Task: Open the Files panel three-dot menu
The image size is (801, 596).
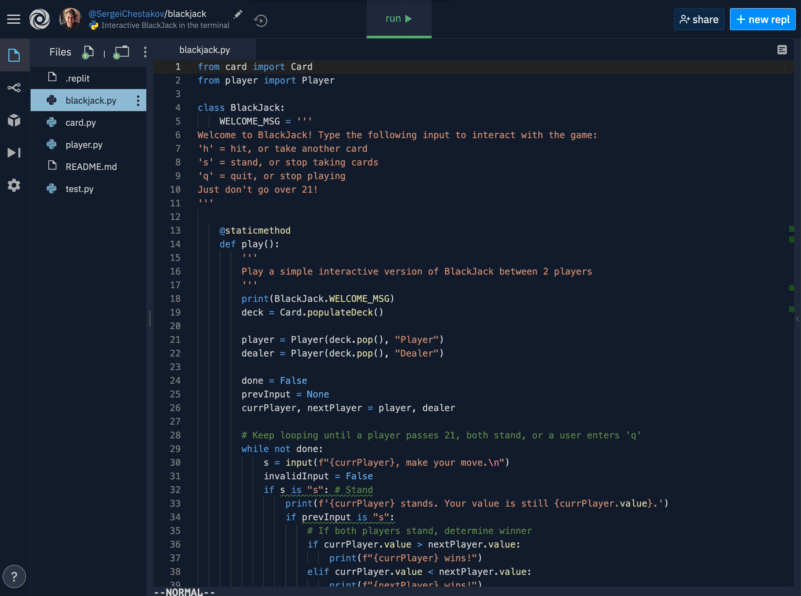Action: [x=145, y=52]
